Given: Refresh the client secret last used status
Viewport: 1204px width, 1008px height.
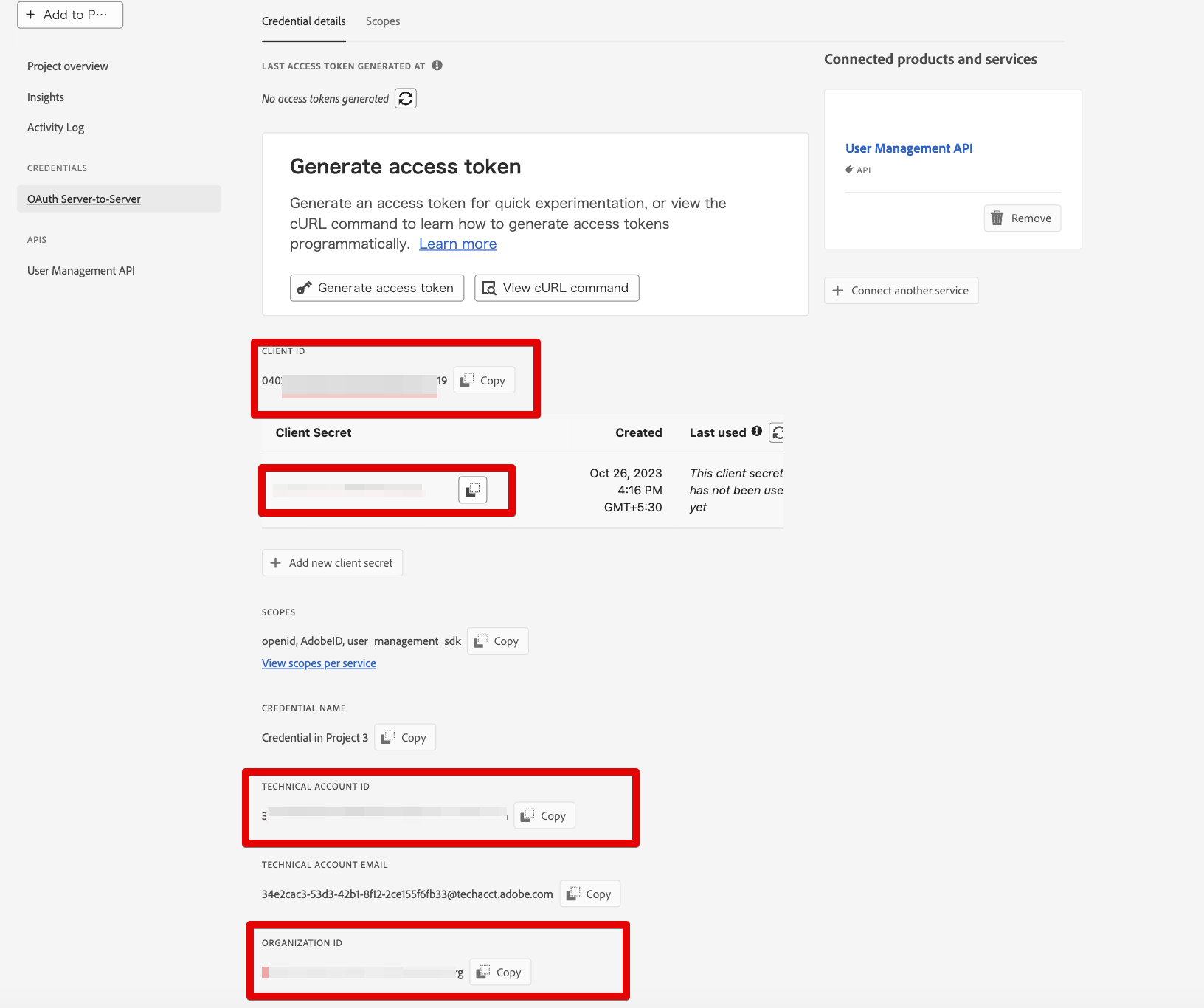Looking at the screenshot, I should click(x=777, y=433).
